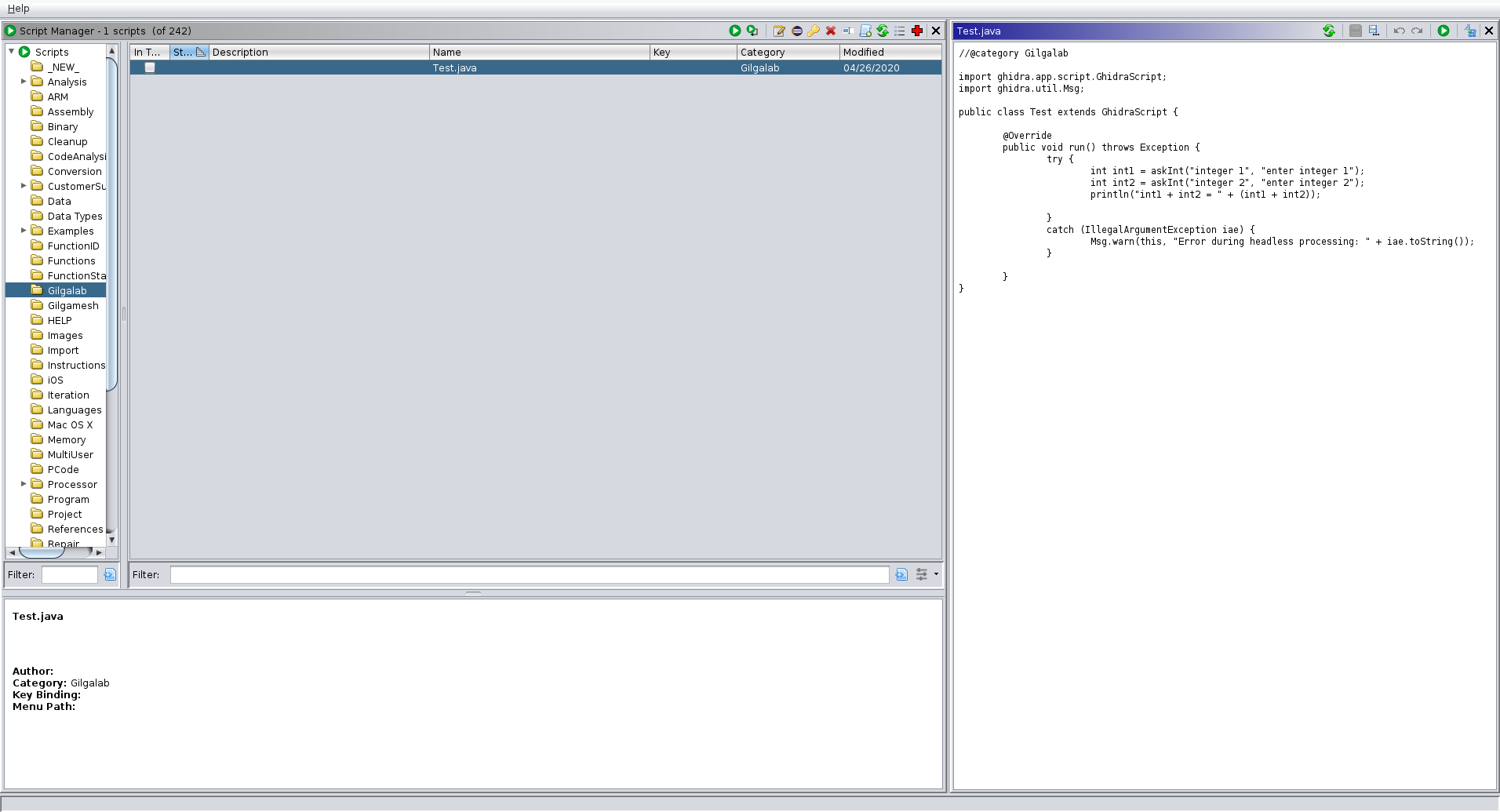The image size is (1500, 812).
Task: Select the Data Types folder
Action: (x=75, y=216)
